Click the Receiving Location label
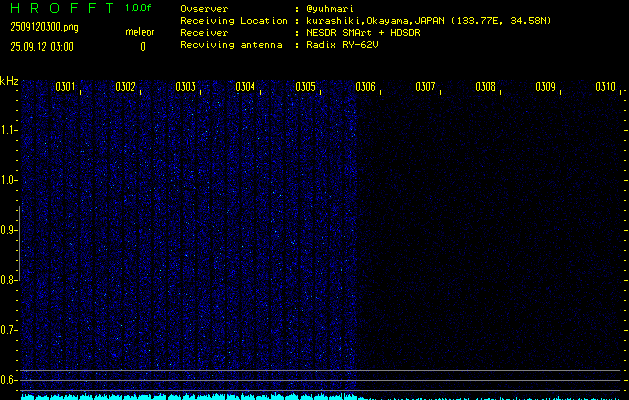 [234, 21]
